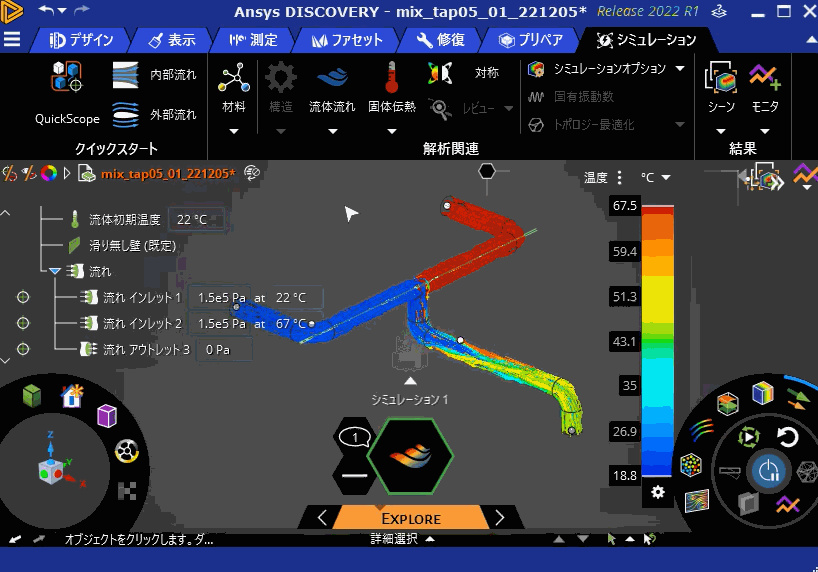The image size is (818, 572).
Task: Switch to the 測定 tab
Action: click(x=253, y=40)
